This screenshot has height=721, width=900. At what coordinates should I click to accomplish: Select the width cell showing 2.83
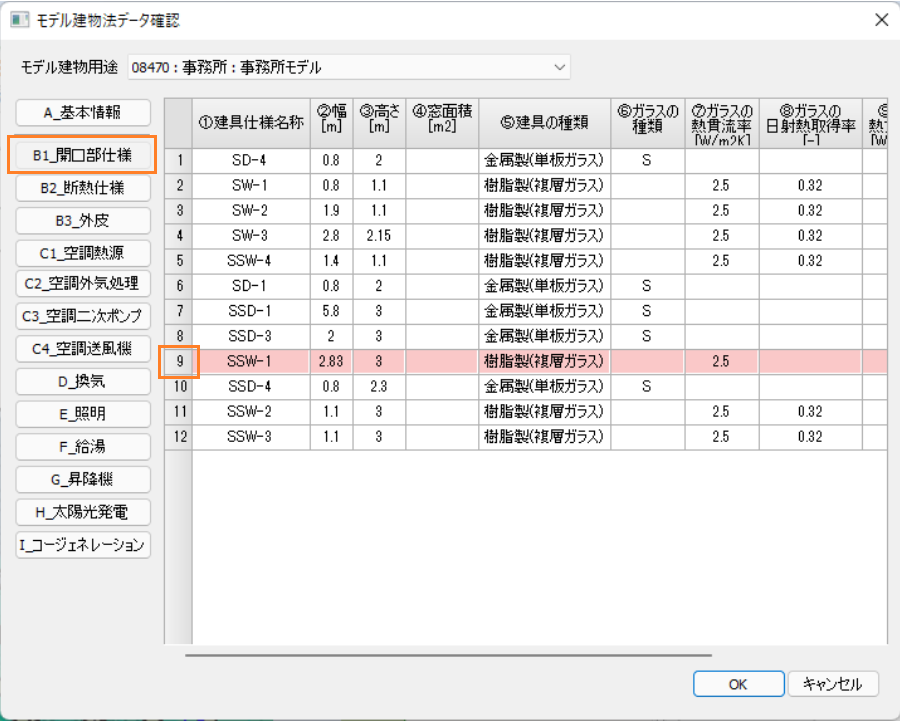330,360
